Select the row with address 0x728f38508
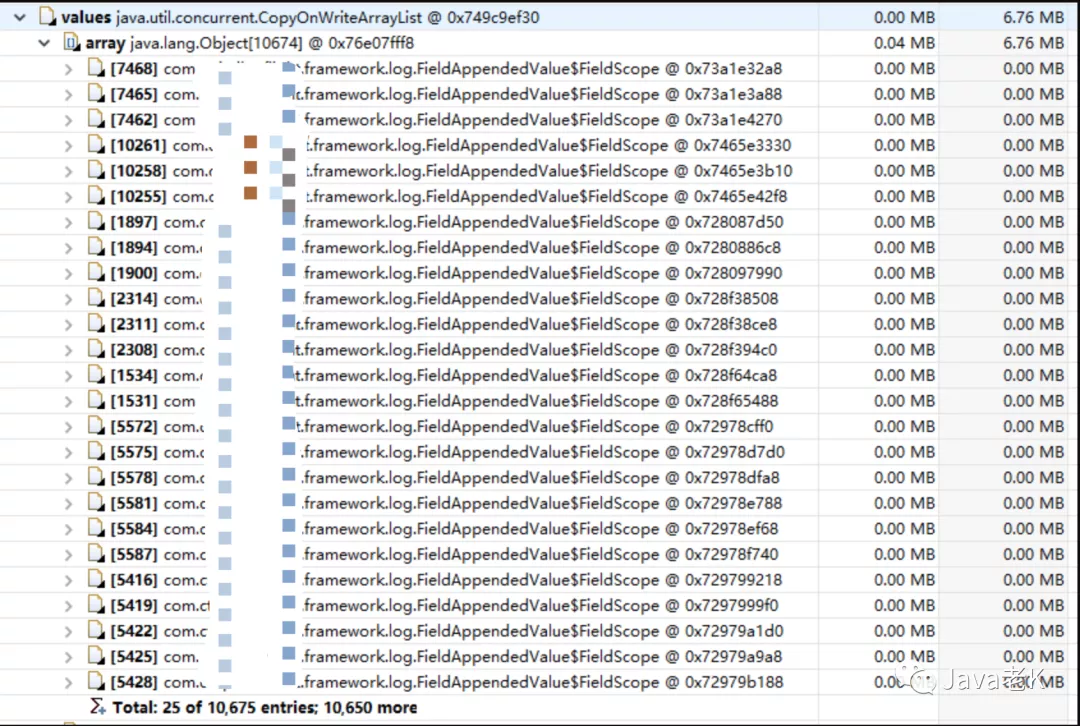1080x726 pixels. pos(540,299)
